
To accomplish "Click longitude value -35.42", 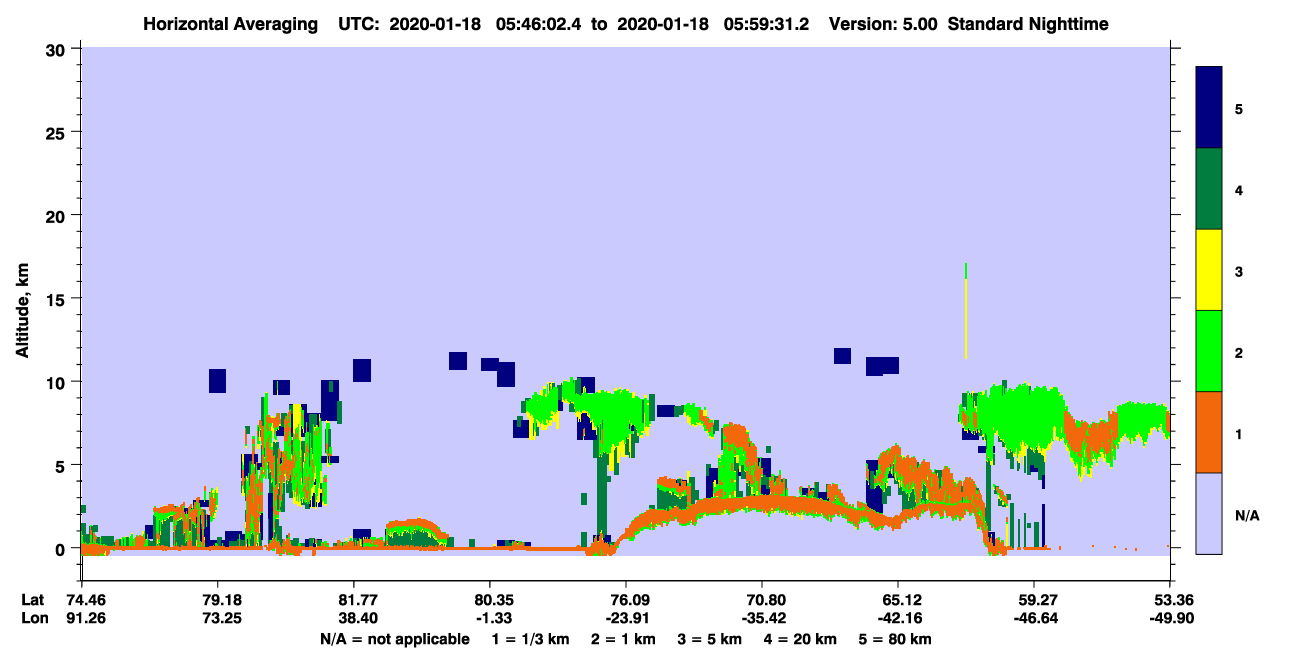I will click(762, 618).
